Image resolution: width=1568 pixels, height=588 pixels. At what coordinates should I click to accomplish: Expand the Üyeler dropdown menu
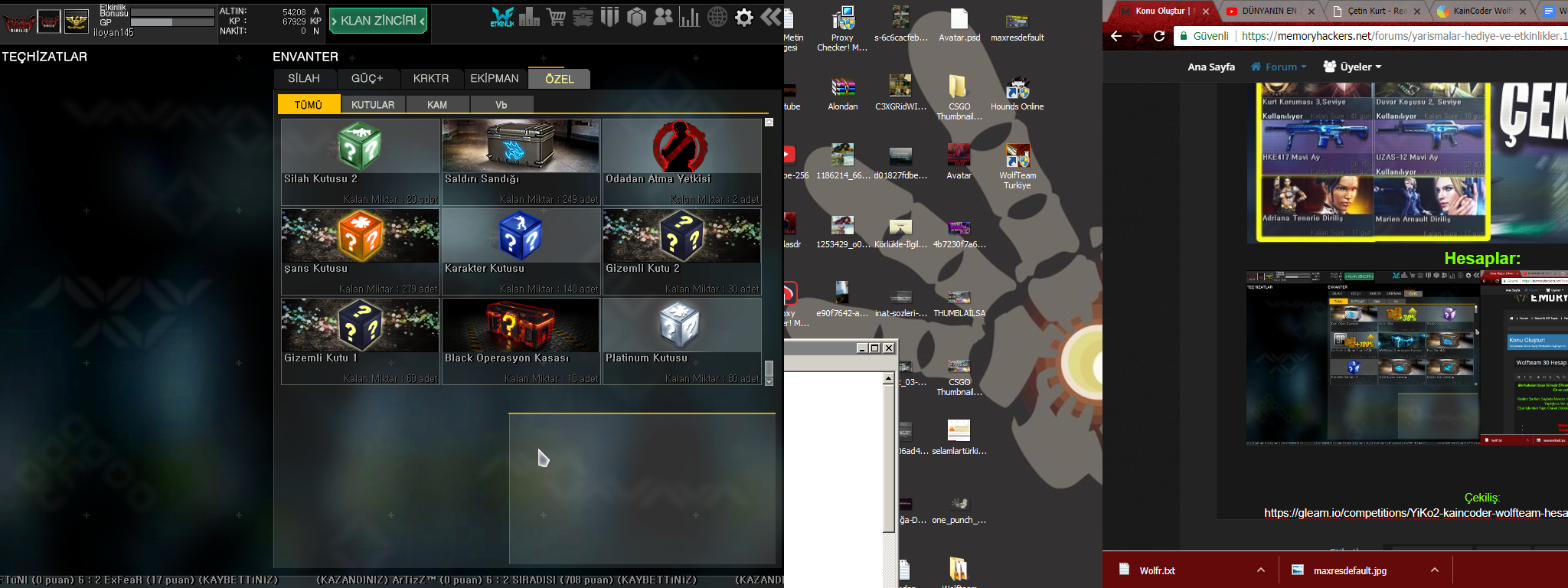pyautogui.click(x=1353, y=67)
